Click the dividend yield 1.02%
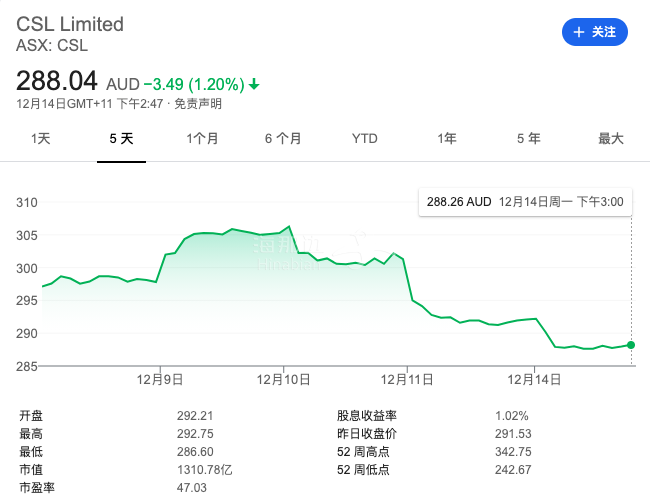The height and width of the screenshot is (502, 650). coord(512,415)
